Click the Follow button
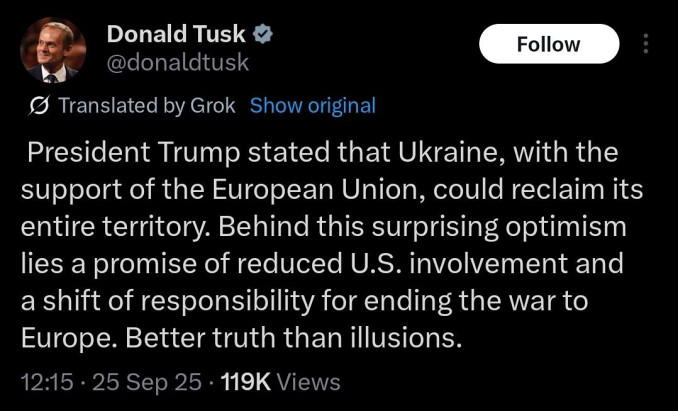 [x=548, y=44]
